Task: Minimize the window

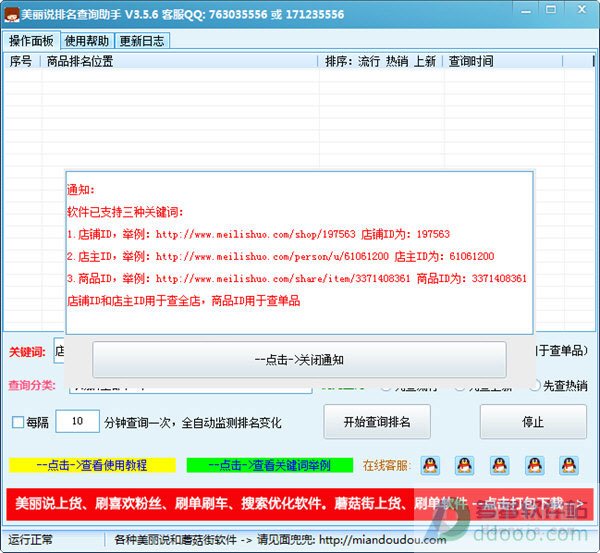Action: click(527, 11)
